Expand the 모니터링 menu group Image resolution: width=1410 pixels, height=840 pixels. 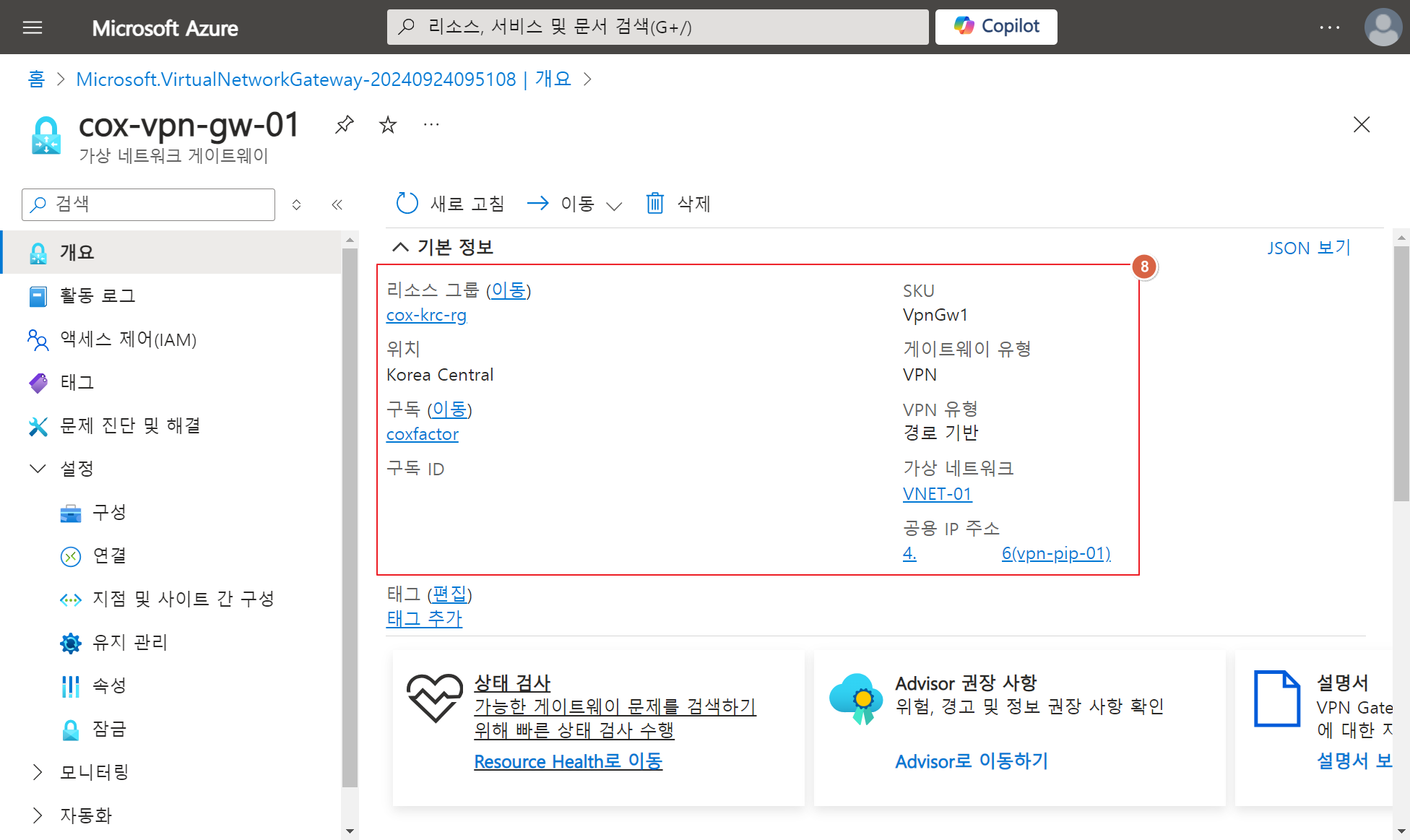click(x=38, y=772)
